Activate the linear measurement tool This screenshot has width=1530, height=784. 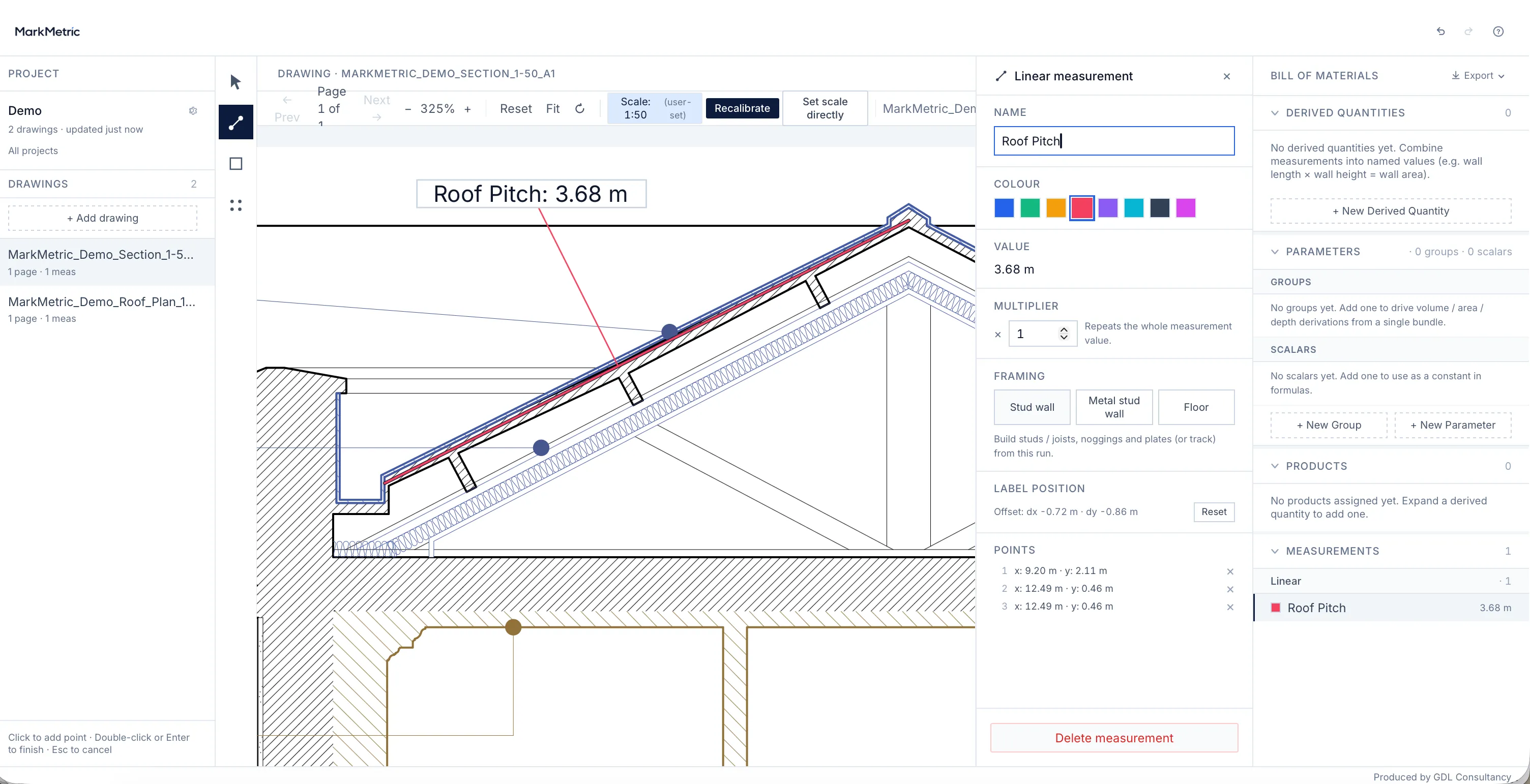tap(236, 122)
